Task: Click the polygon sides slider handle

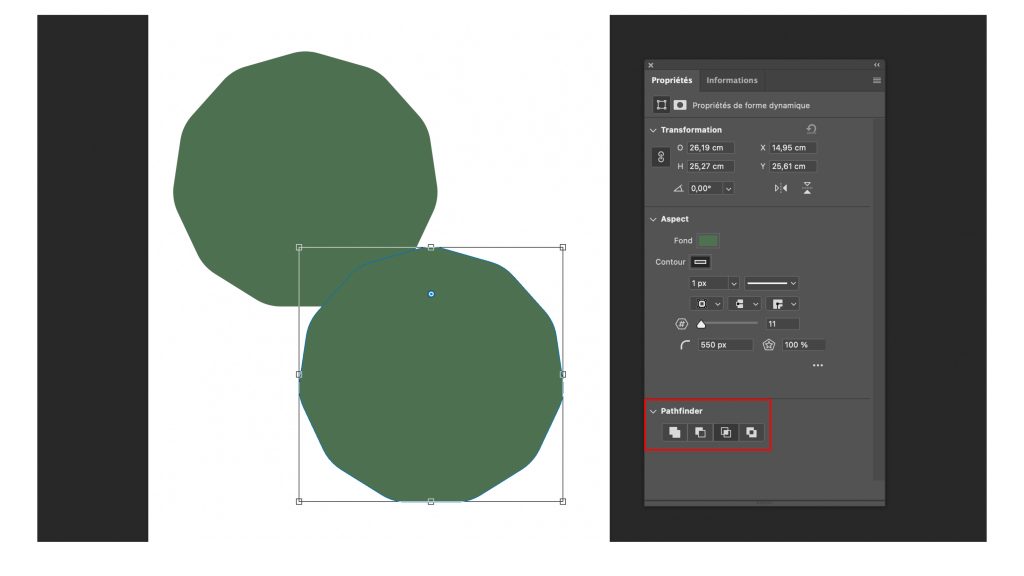Action: pos(701,325)
